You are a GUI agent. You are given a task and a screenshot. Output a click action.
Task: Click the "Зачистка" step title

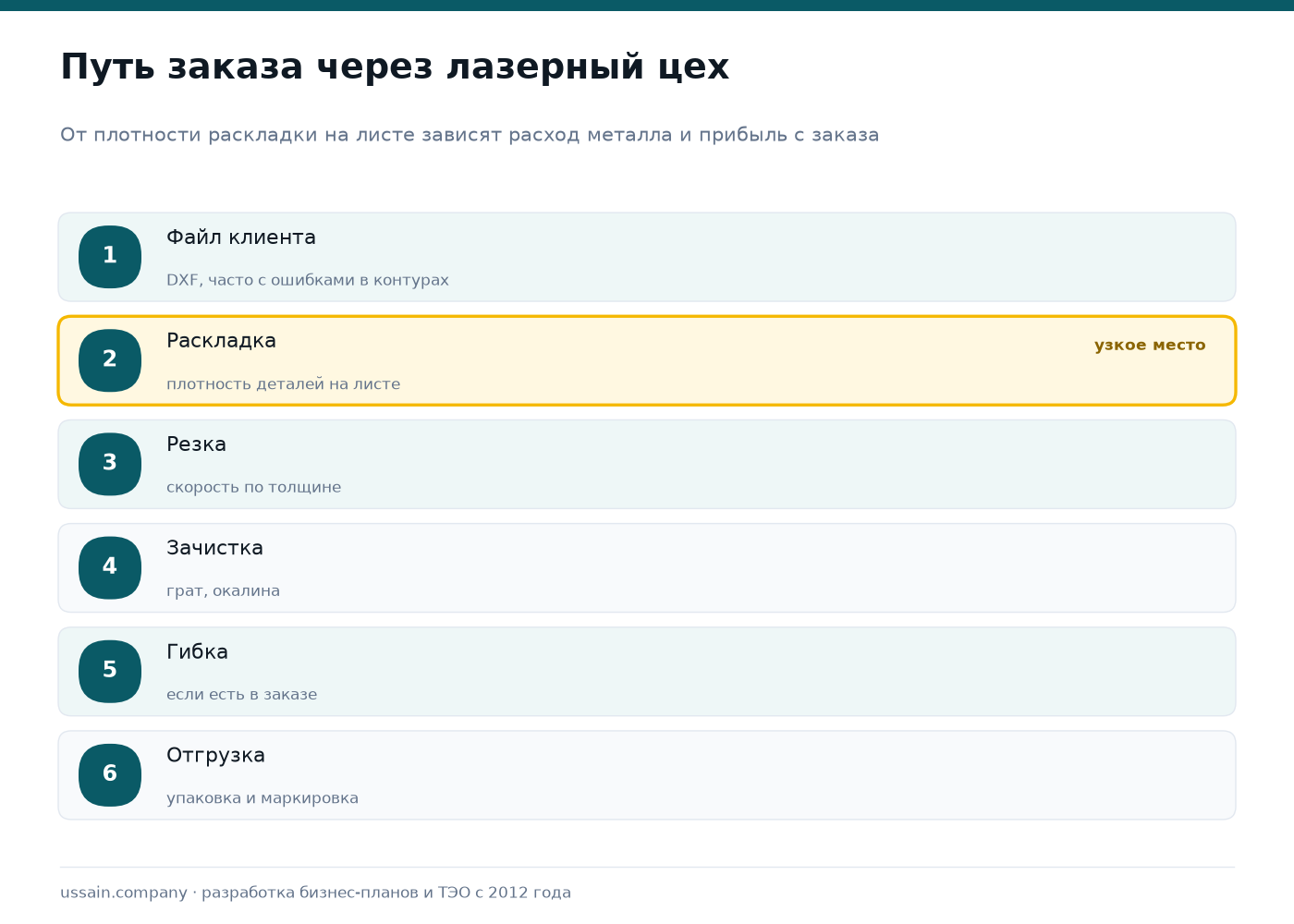tap(214, 548)
